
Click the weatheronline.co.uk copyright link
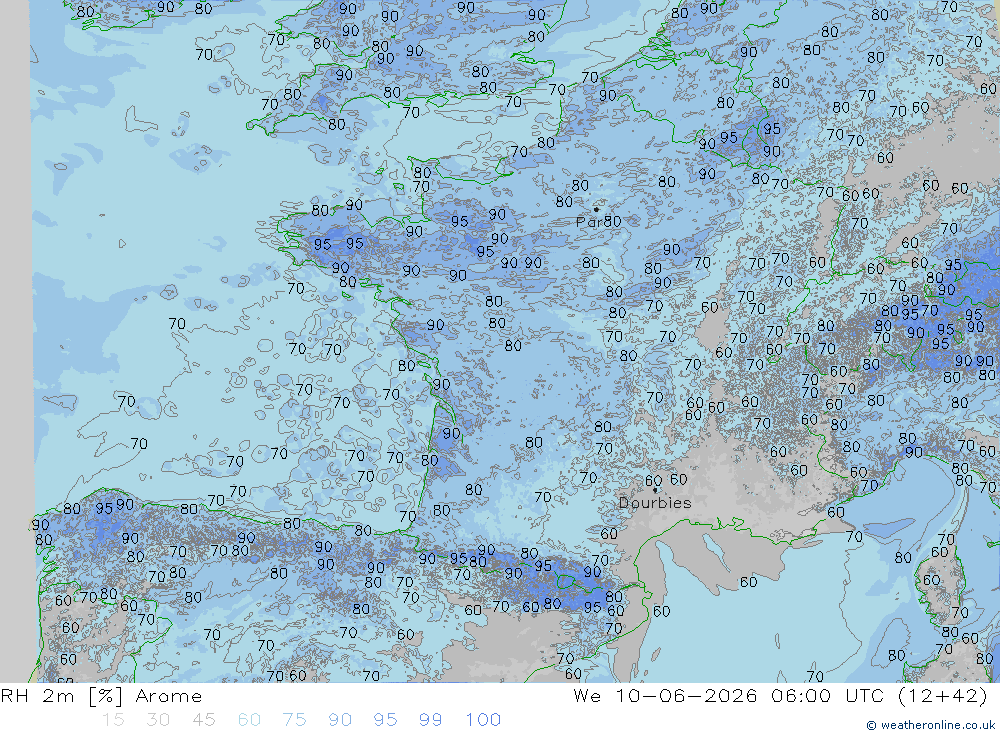pyautogui.click(x=930, y=725)
